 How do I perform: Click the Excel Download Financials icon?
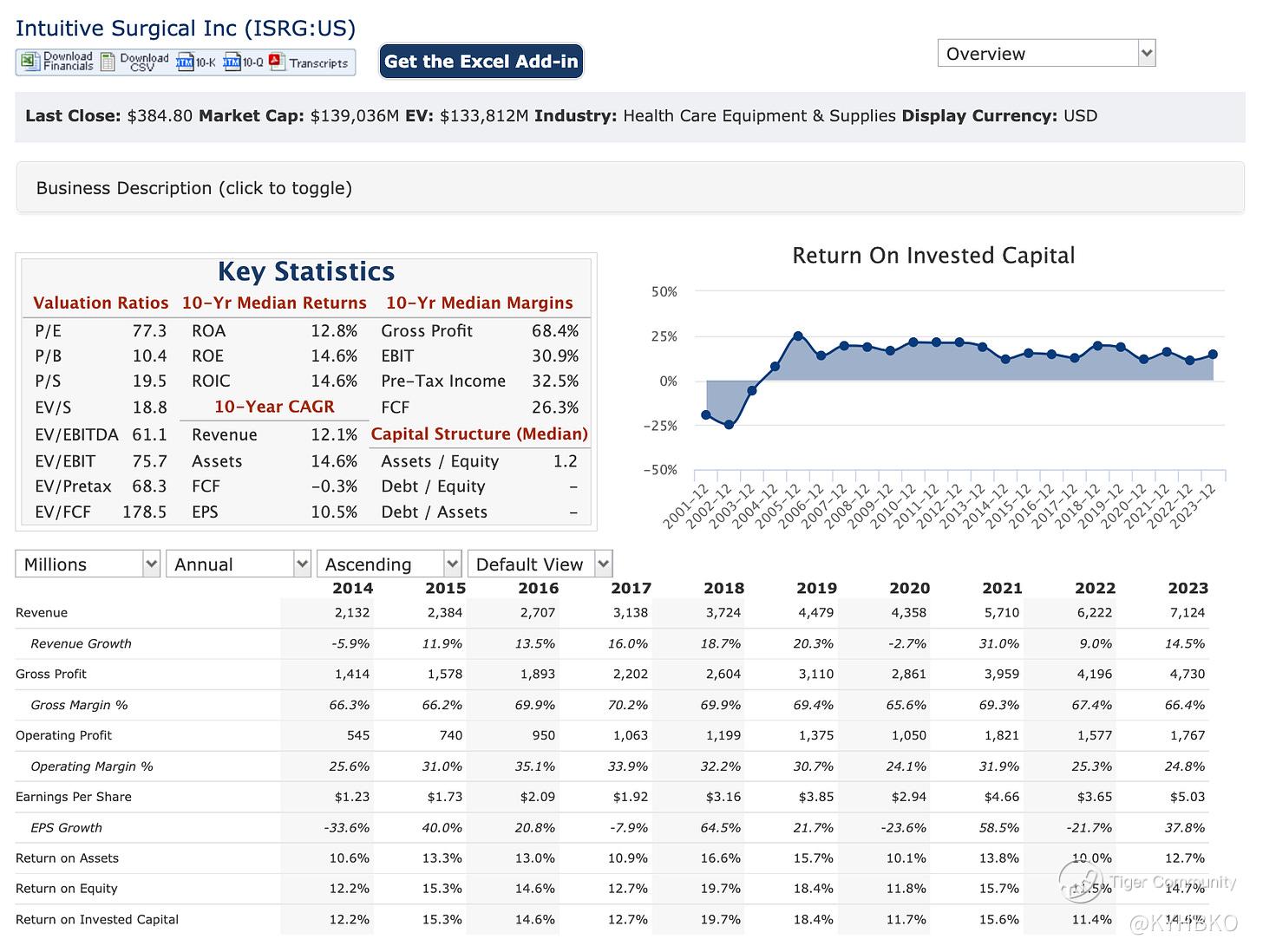coord(31,62)
